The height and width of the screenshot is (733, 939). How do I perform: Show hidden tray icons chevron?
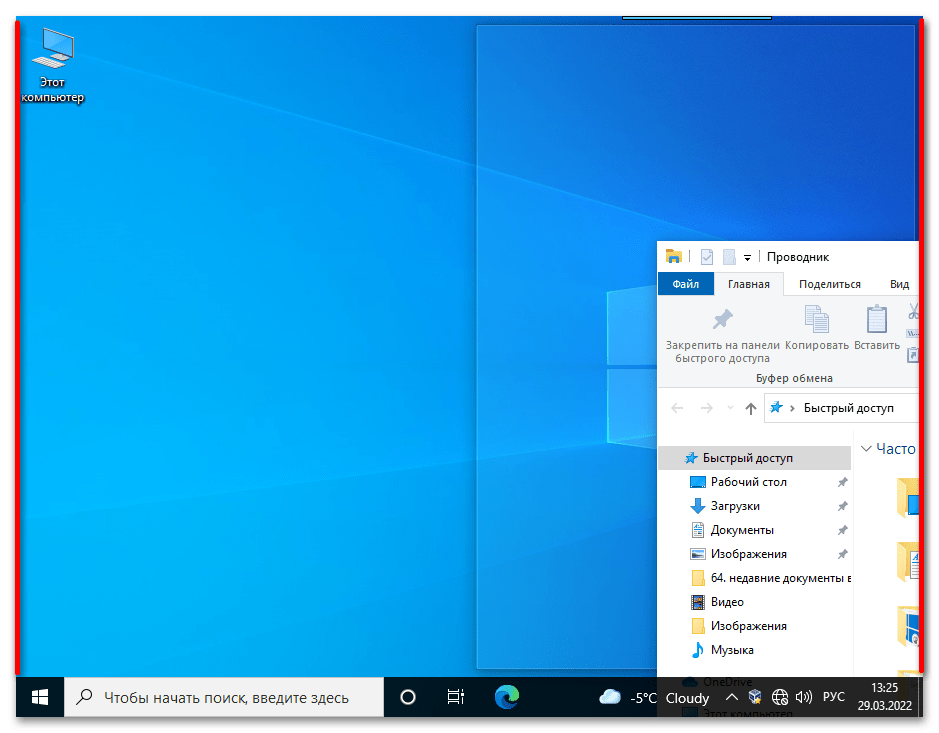(x=731, y=697)
